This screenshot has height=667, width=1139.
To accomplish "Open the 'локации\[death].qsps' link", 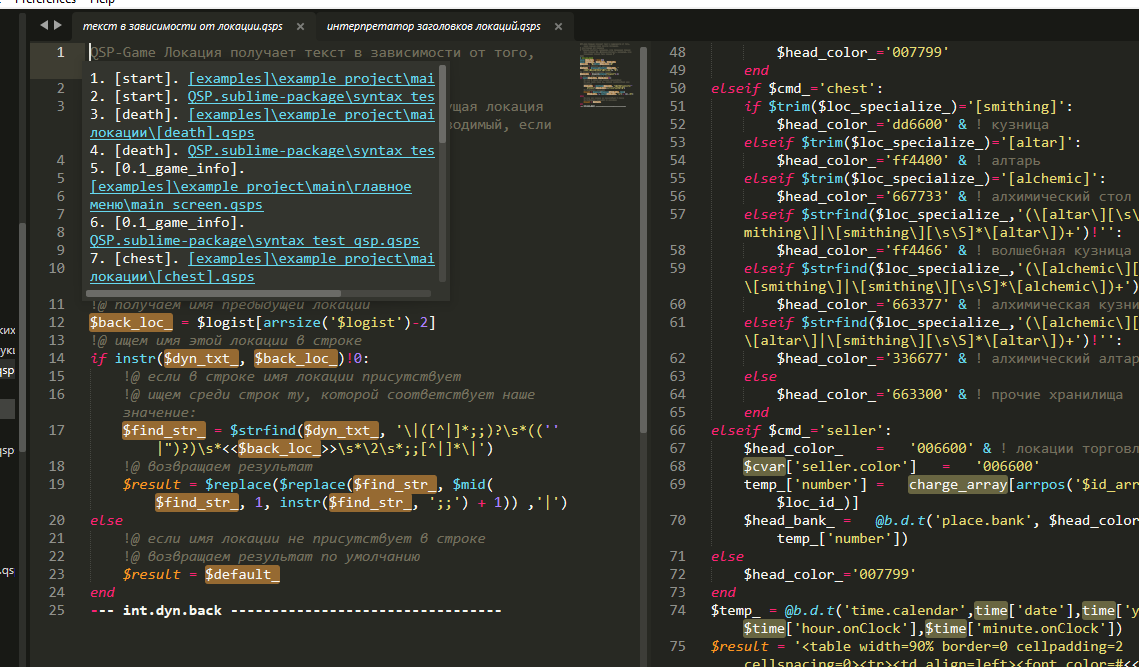I will [x=172, y=132].
